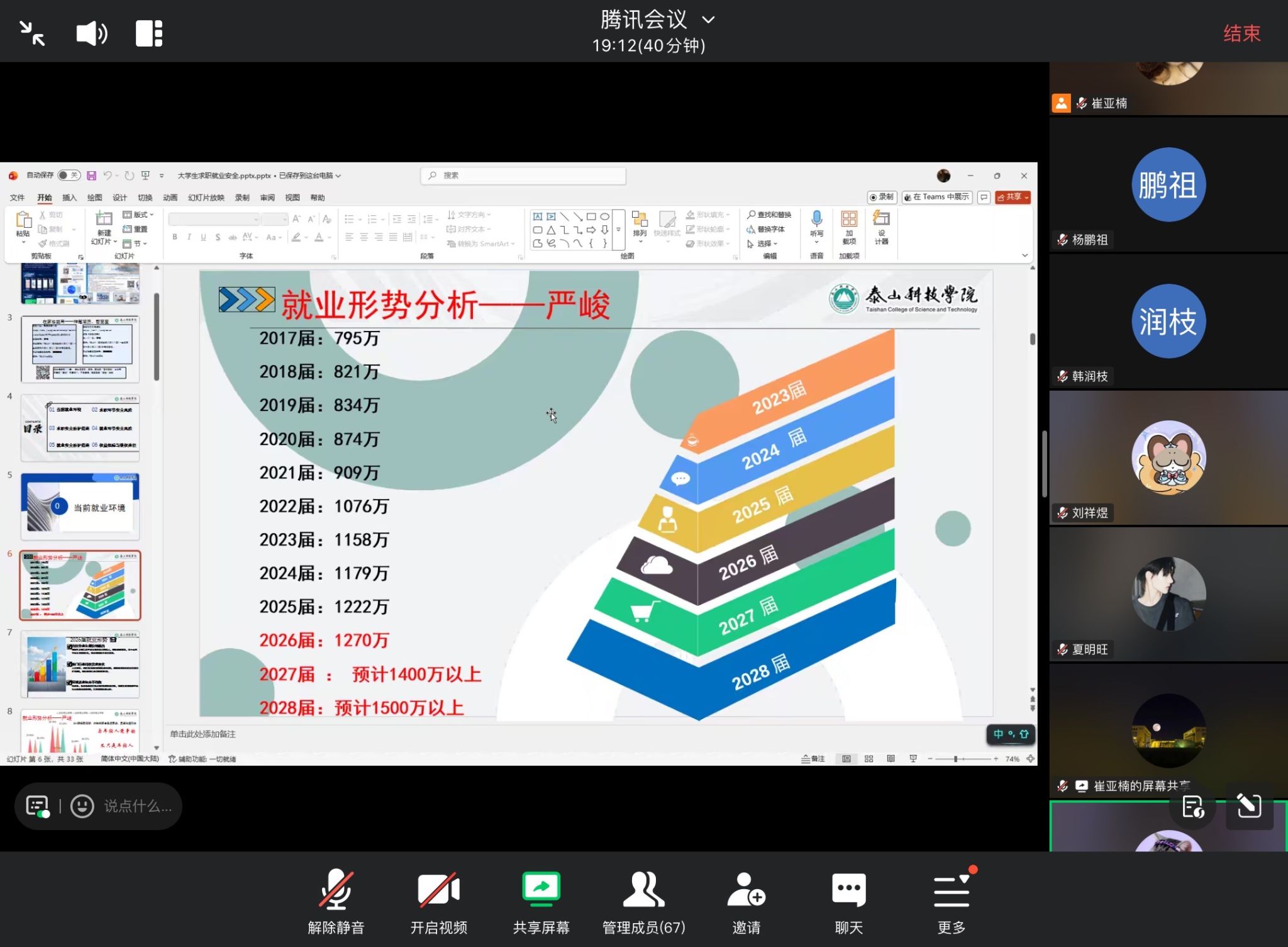Select slide 5 thumbnail 当前就业环境
The height and width of the screenshot is (947, 1288).
(80, 507)
